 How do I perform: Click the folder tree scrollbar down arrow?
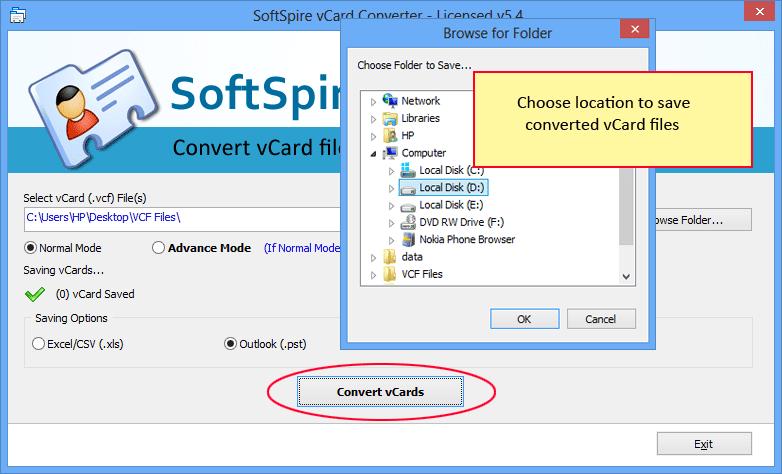click(626, 276)
